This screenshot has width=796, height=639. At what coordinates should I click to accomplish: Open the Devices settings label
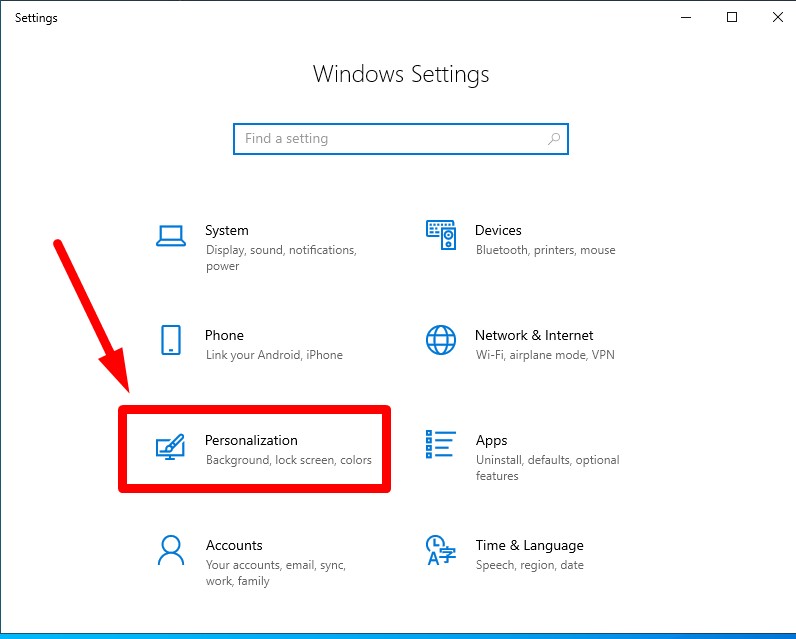[498, 230]
